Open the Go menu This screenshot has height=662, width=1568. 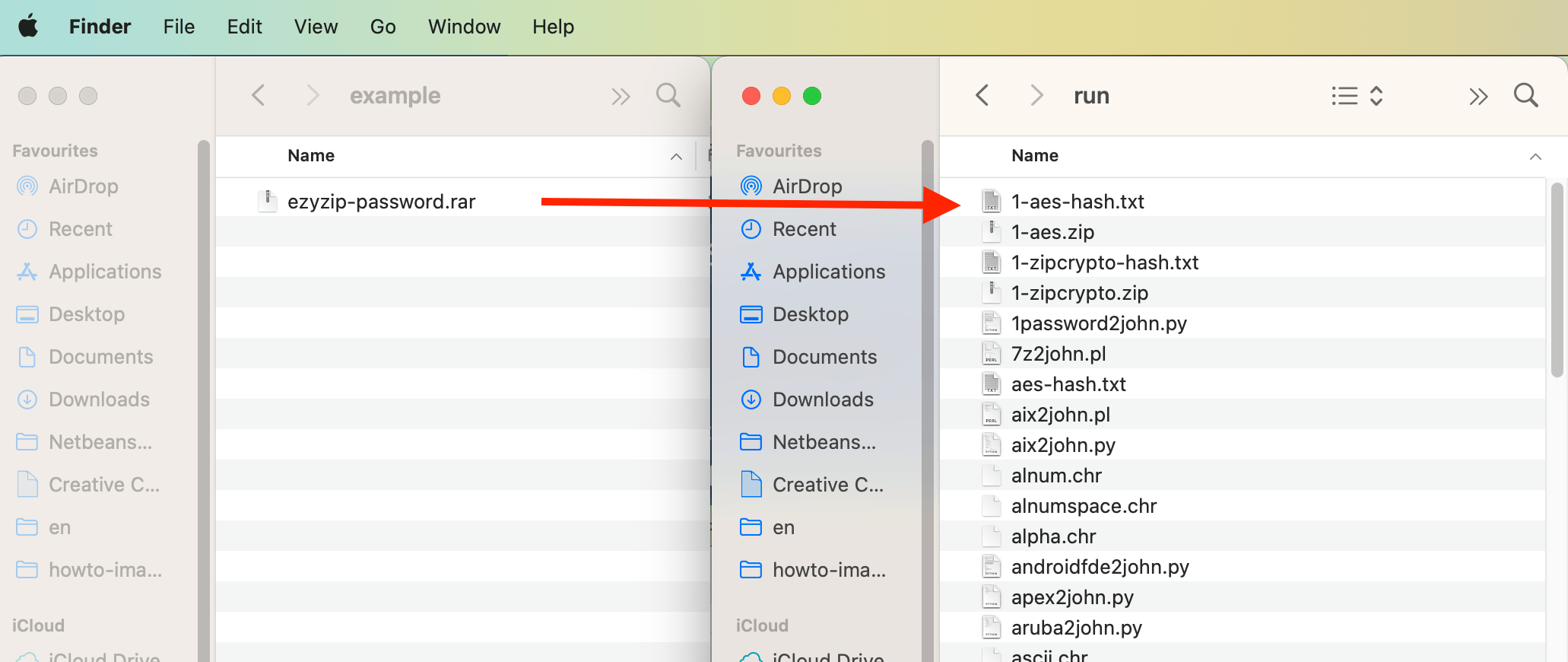coord(382,27)
